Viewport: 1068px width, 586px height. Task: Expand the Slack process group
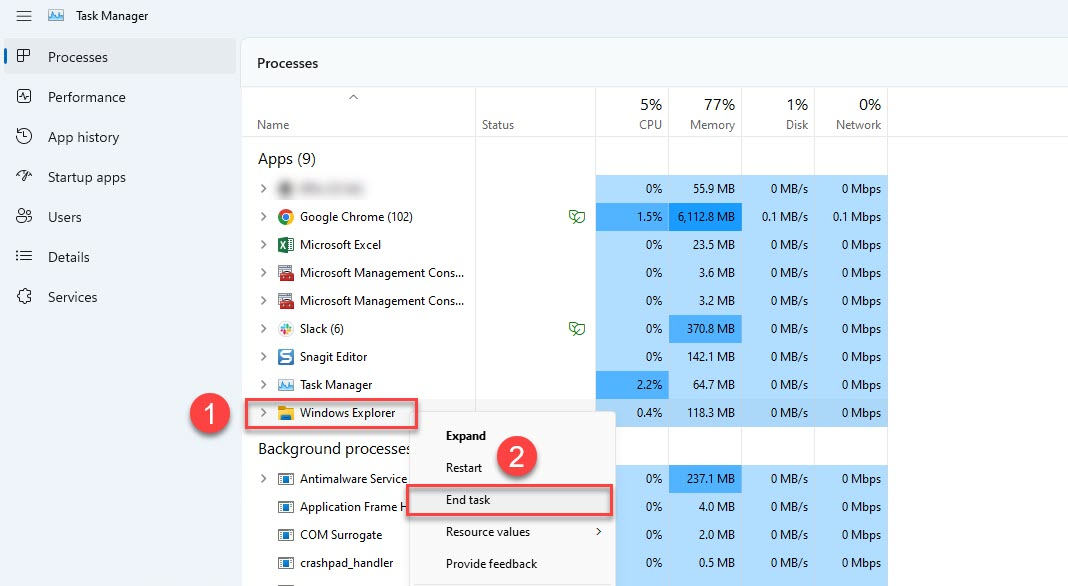coord(263,329)
